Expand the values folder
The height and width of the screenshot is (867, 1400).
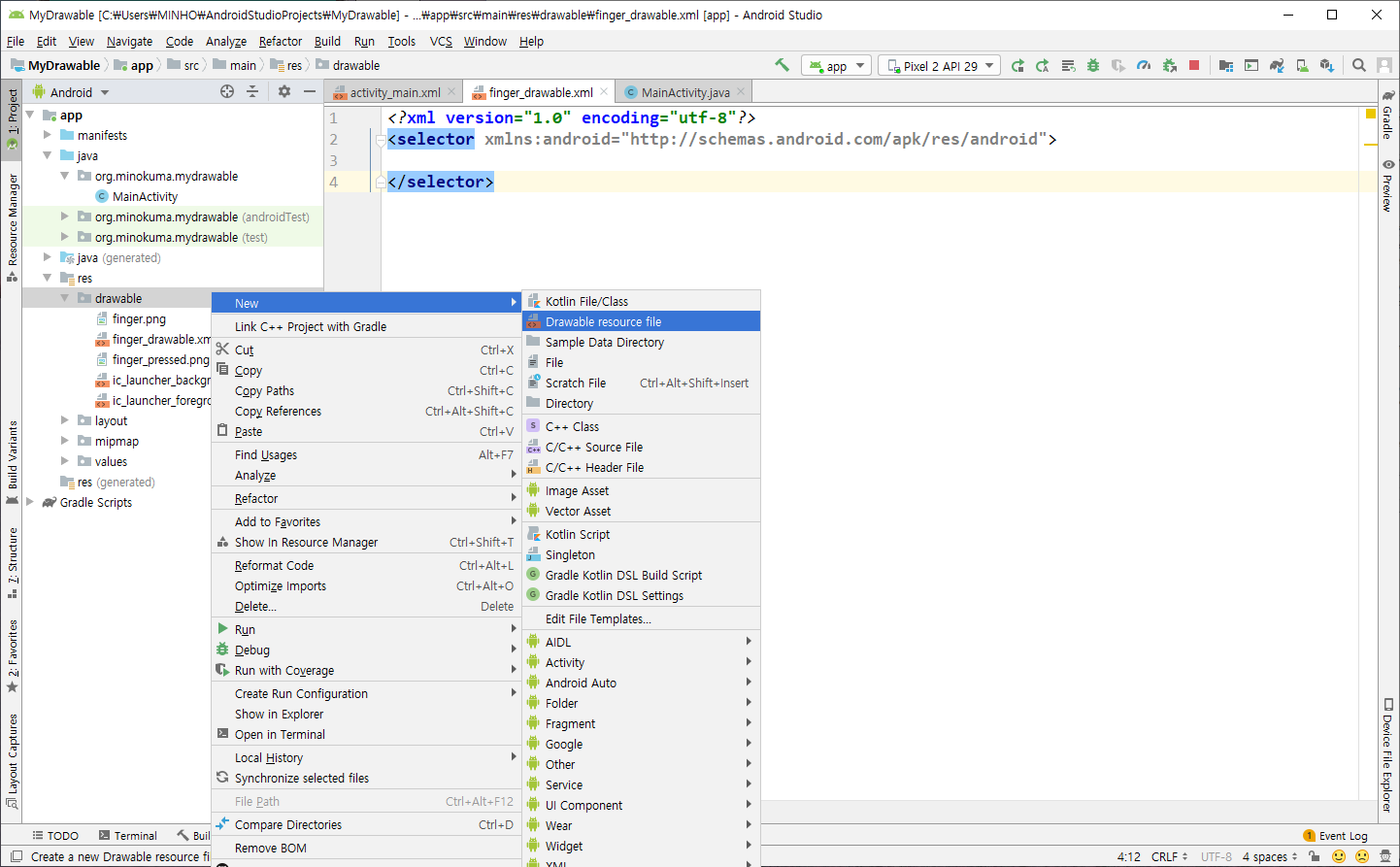point(65,461)
